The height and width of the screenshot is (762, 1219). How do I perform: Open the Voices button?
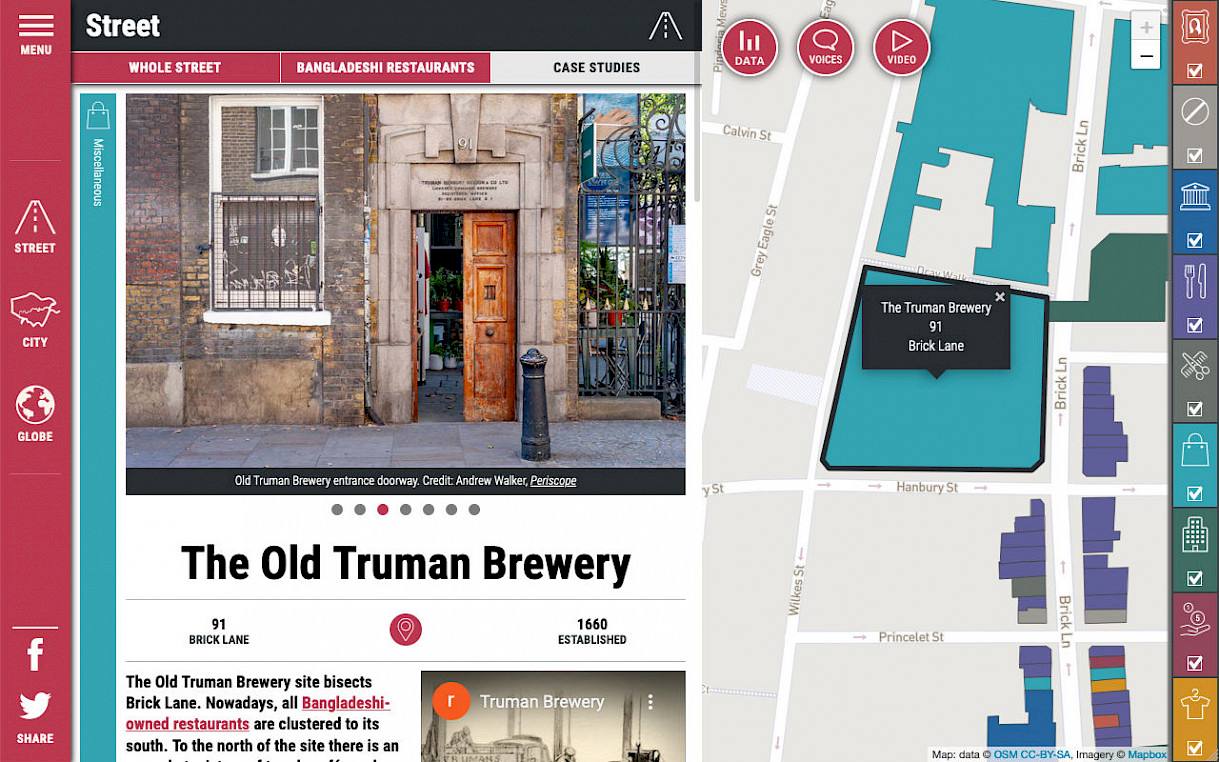[825, 48]
